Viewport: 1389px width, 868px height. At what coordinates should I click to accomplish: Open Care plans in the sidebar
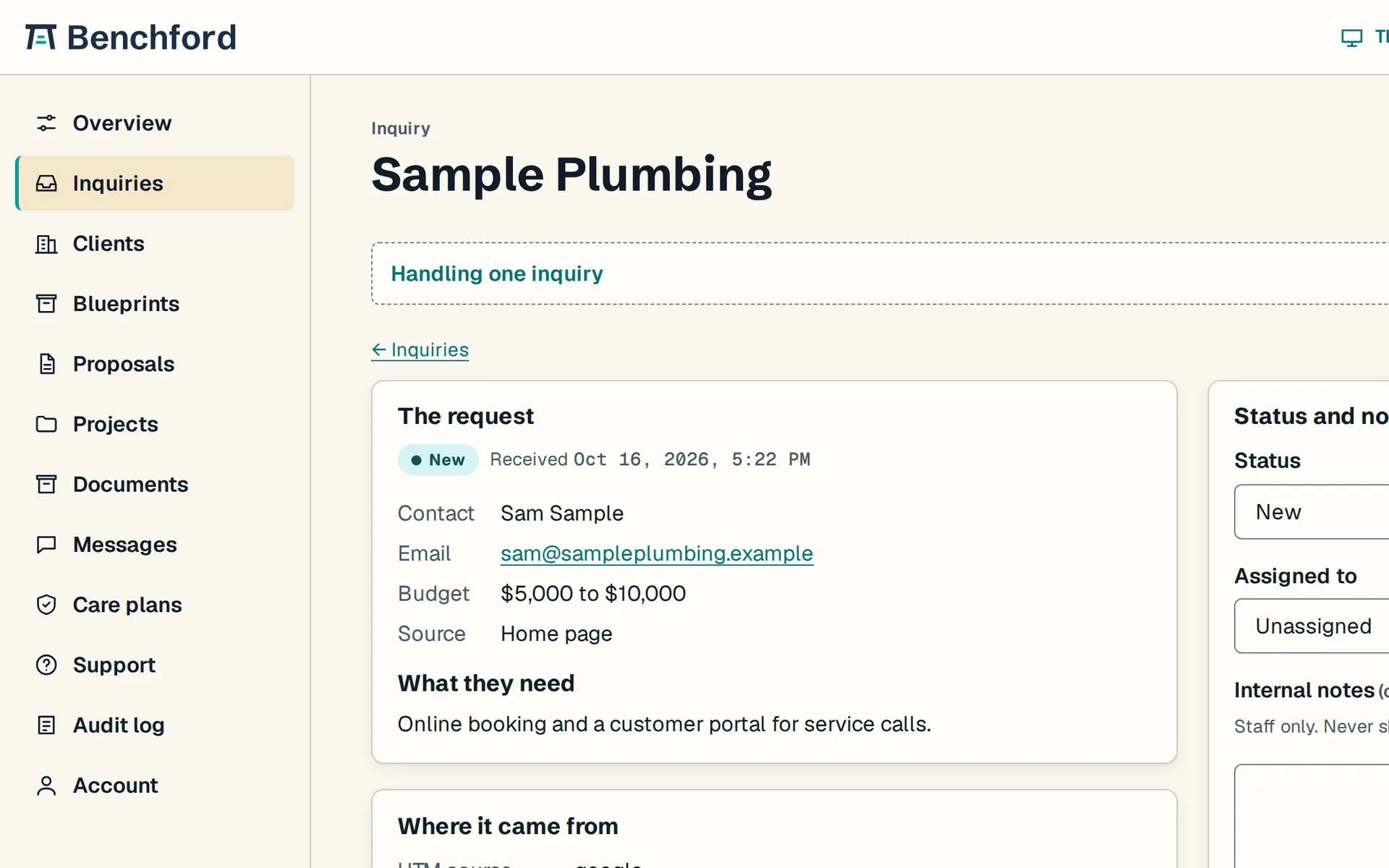point(155,605)
